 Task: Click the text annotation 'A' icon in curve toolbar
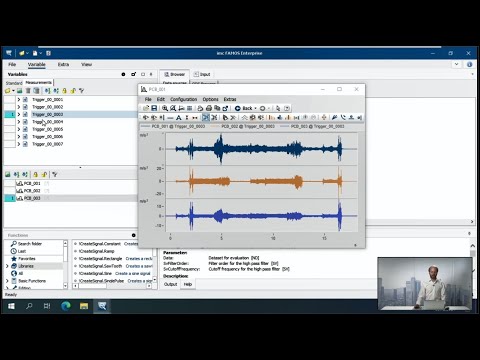coord(178,118)
